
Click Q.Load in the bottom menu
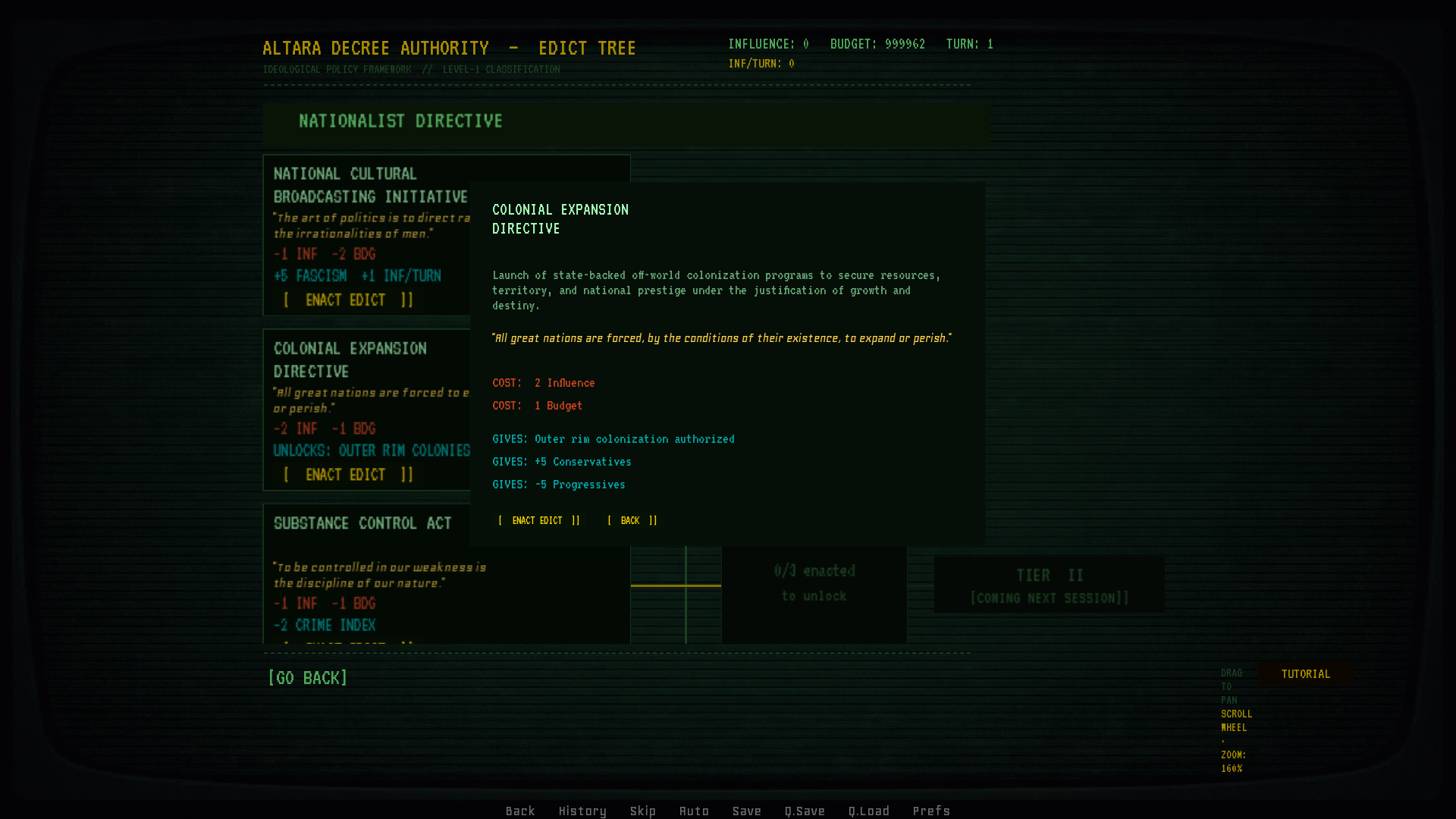869,811
